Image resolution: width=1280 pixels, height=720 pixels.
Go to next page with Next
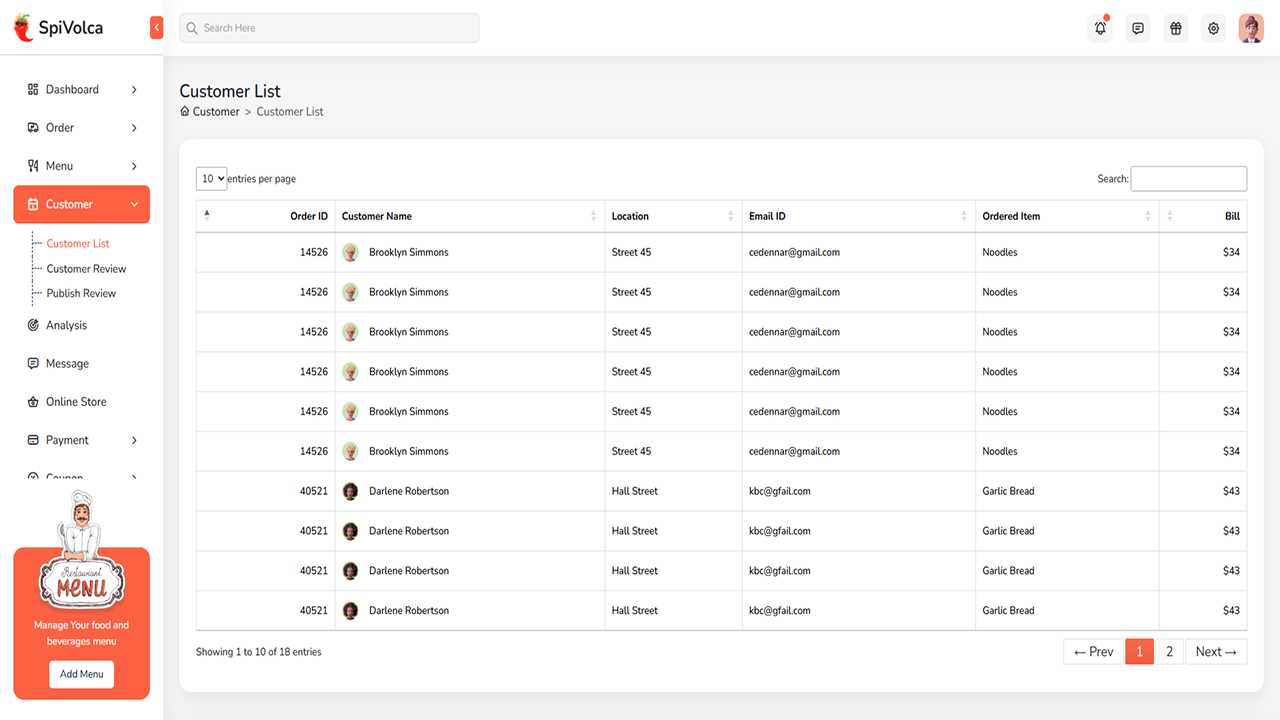(x=1216, y=652)
